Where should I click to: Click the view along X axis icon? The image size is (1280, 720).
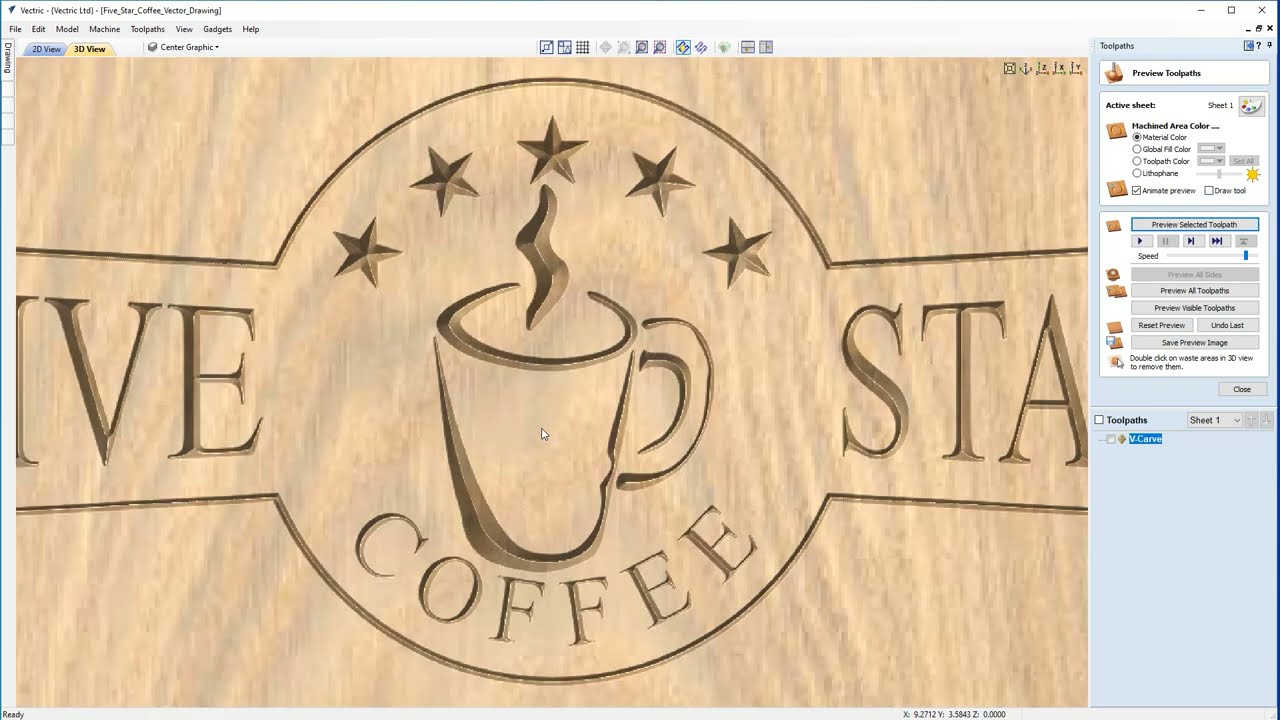(1059, 68)
